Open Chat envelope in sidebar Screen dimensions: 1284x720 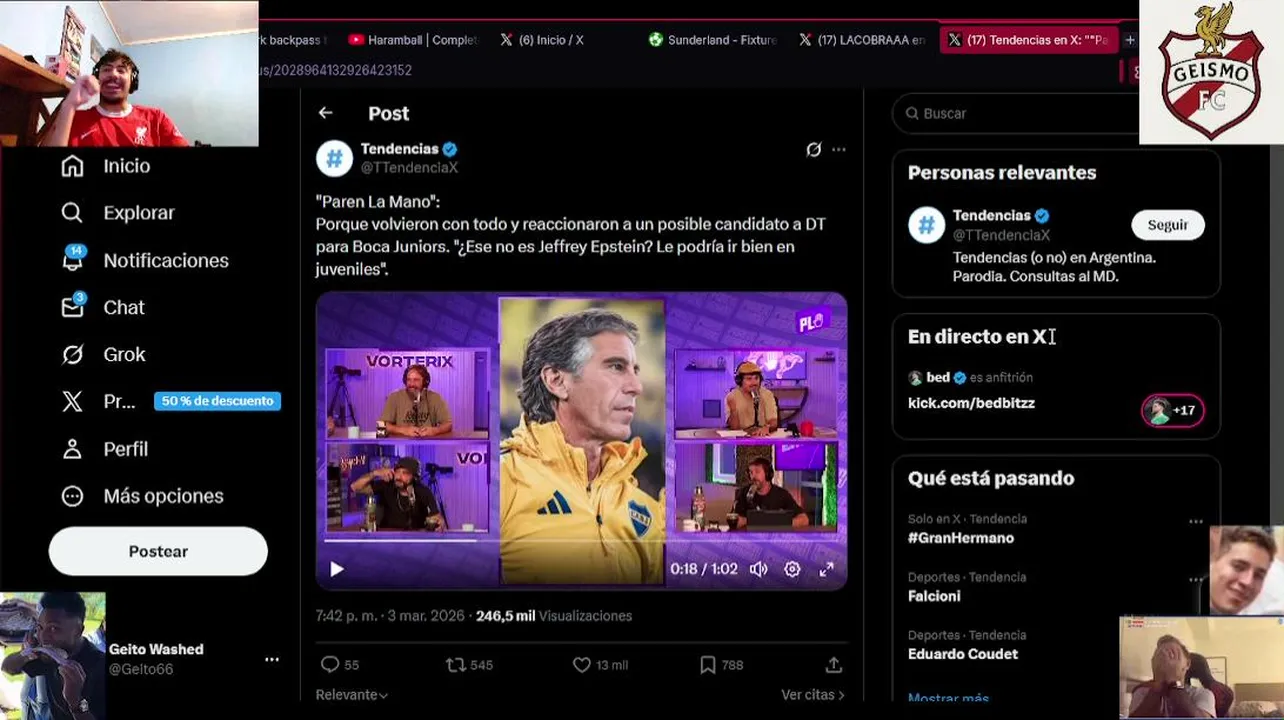click(102, 307)
